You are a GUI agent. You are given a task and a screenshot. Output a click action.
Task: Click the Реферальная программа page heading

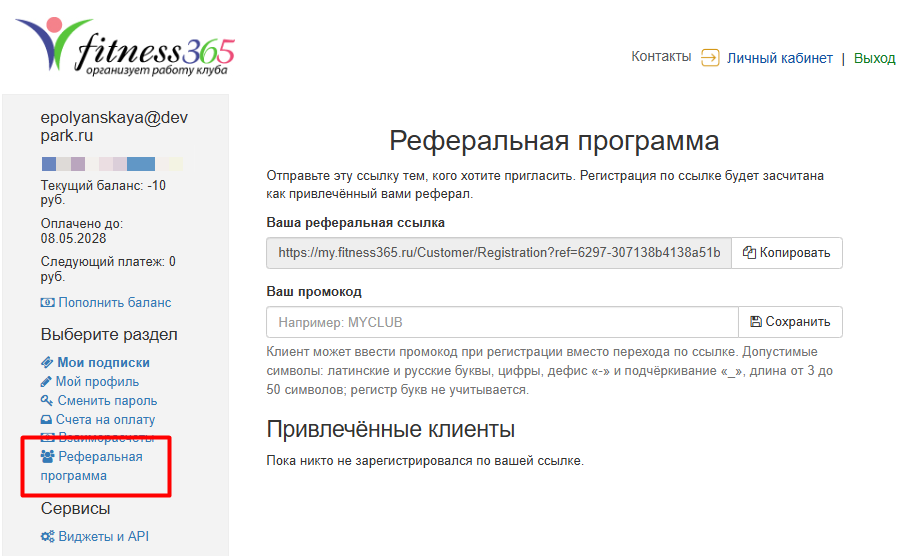[x=554, y=141]
